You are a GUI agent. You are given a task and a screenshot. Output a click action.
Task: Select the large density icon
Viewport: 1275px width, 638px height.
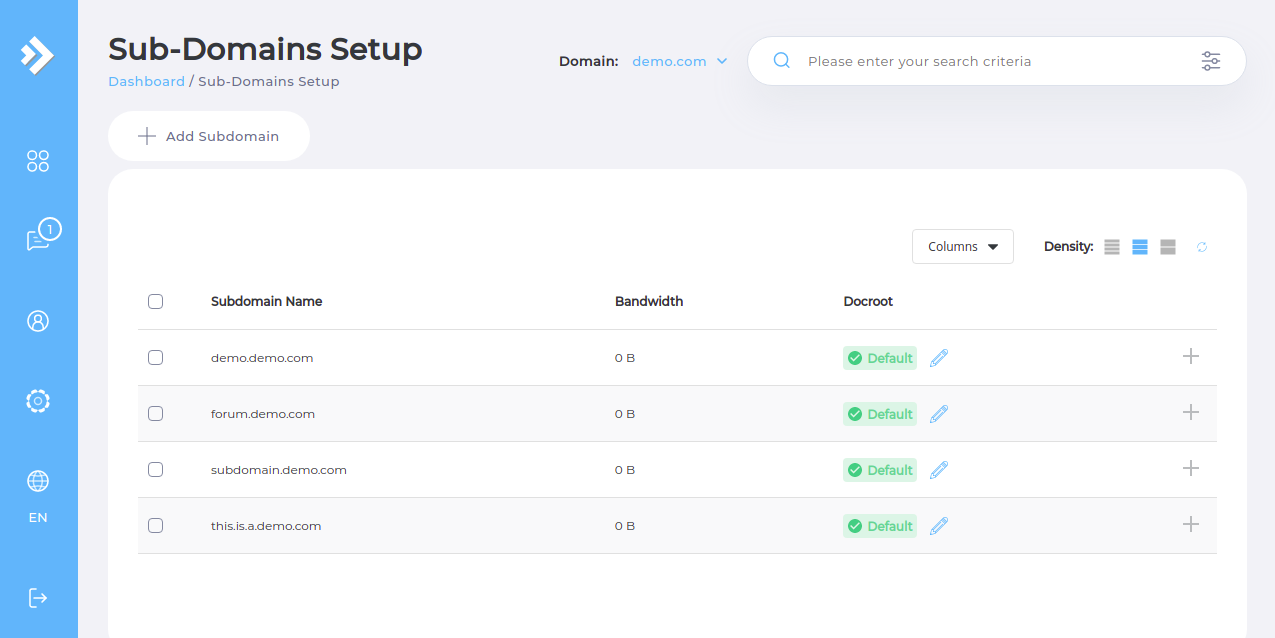(1168, 247)
